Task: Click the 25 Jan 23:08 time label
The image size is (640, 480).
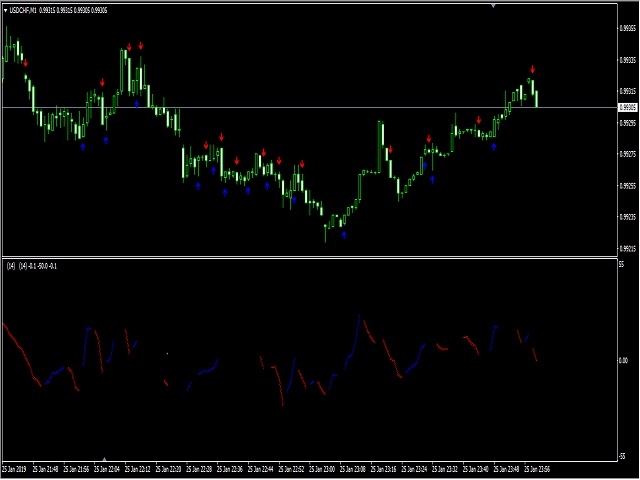Action: (x=353, y=469)
